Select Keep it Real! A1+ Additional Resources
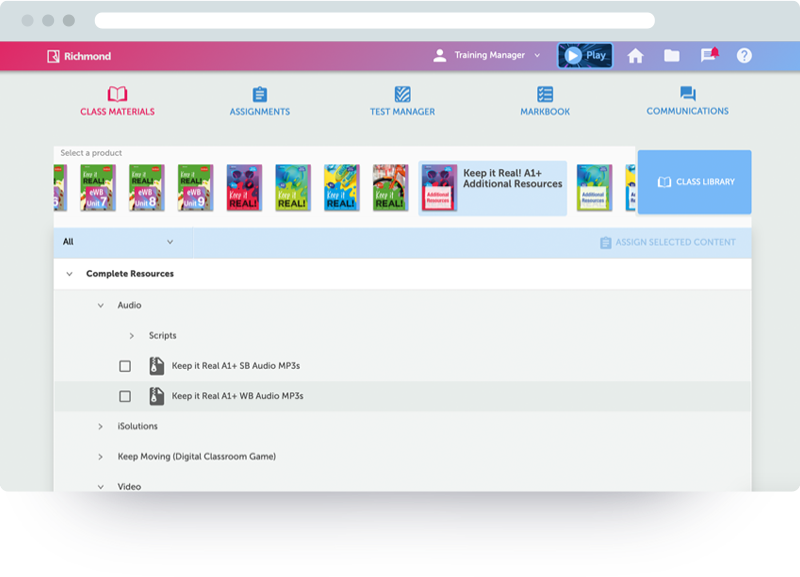This screenshot has width=800, height=577. [492, 188]
